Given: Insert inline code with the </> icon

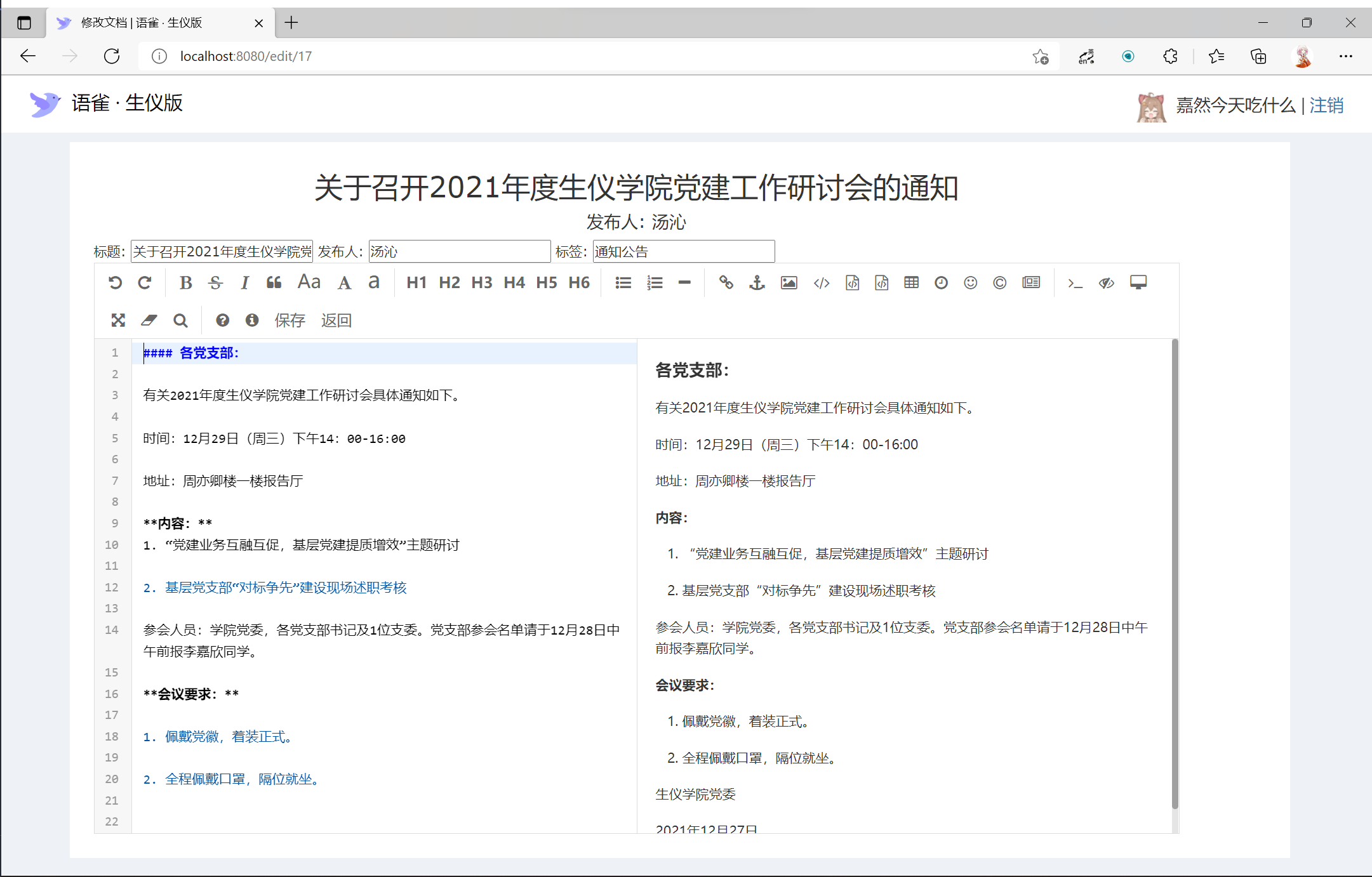Looking at the screenshot, I should (x=822, y=283).
